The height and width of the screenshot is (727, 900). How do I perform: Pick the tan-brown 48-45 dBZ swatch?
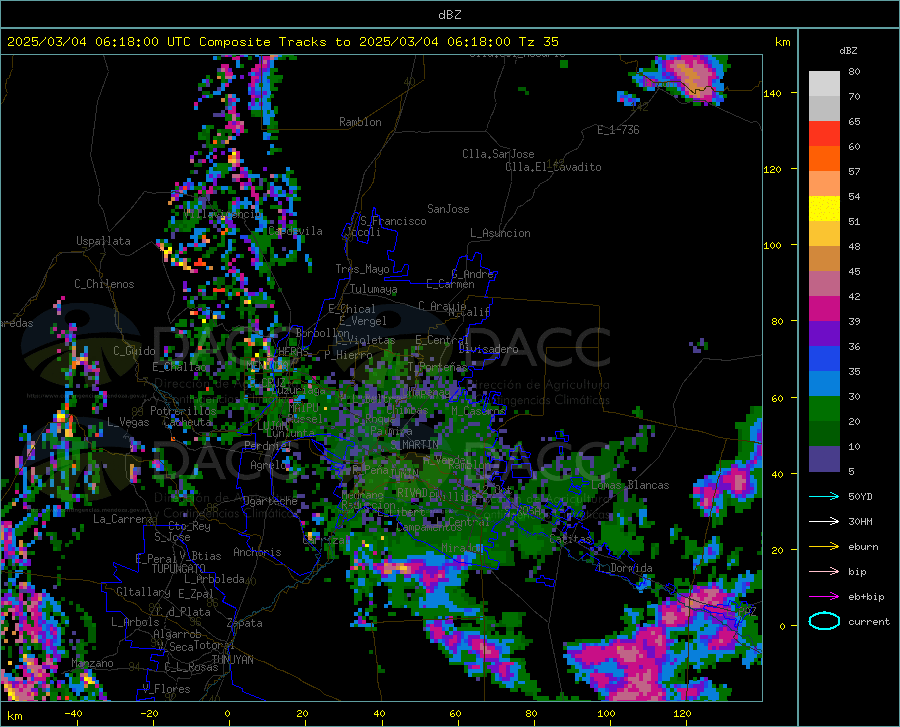click(x=824, y=259)
